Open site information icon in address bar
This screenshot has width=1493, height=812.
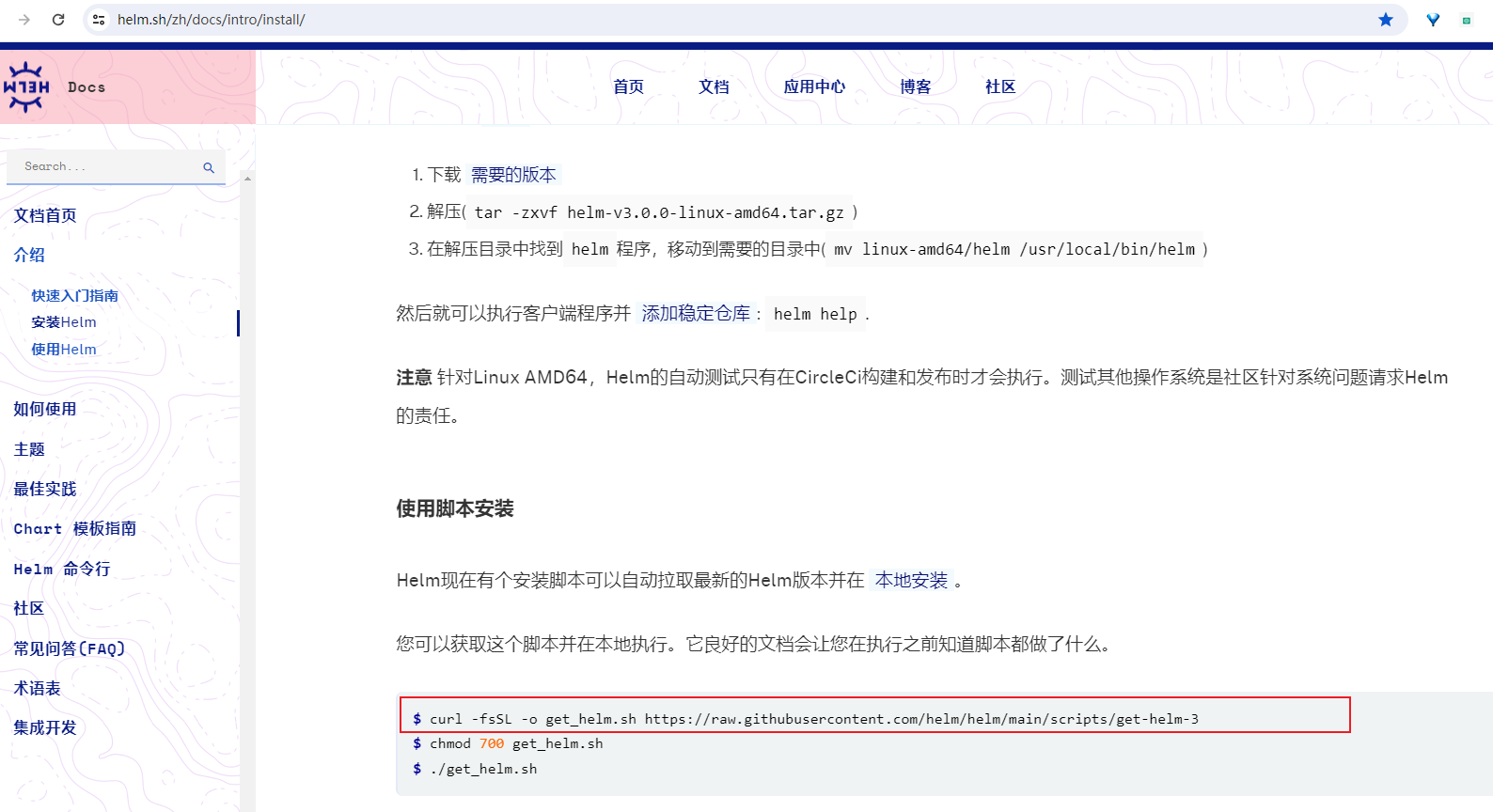(x=99, y=20)
